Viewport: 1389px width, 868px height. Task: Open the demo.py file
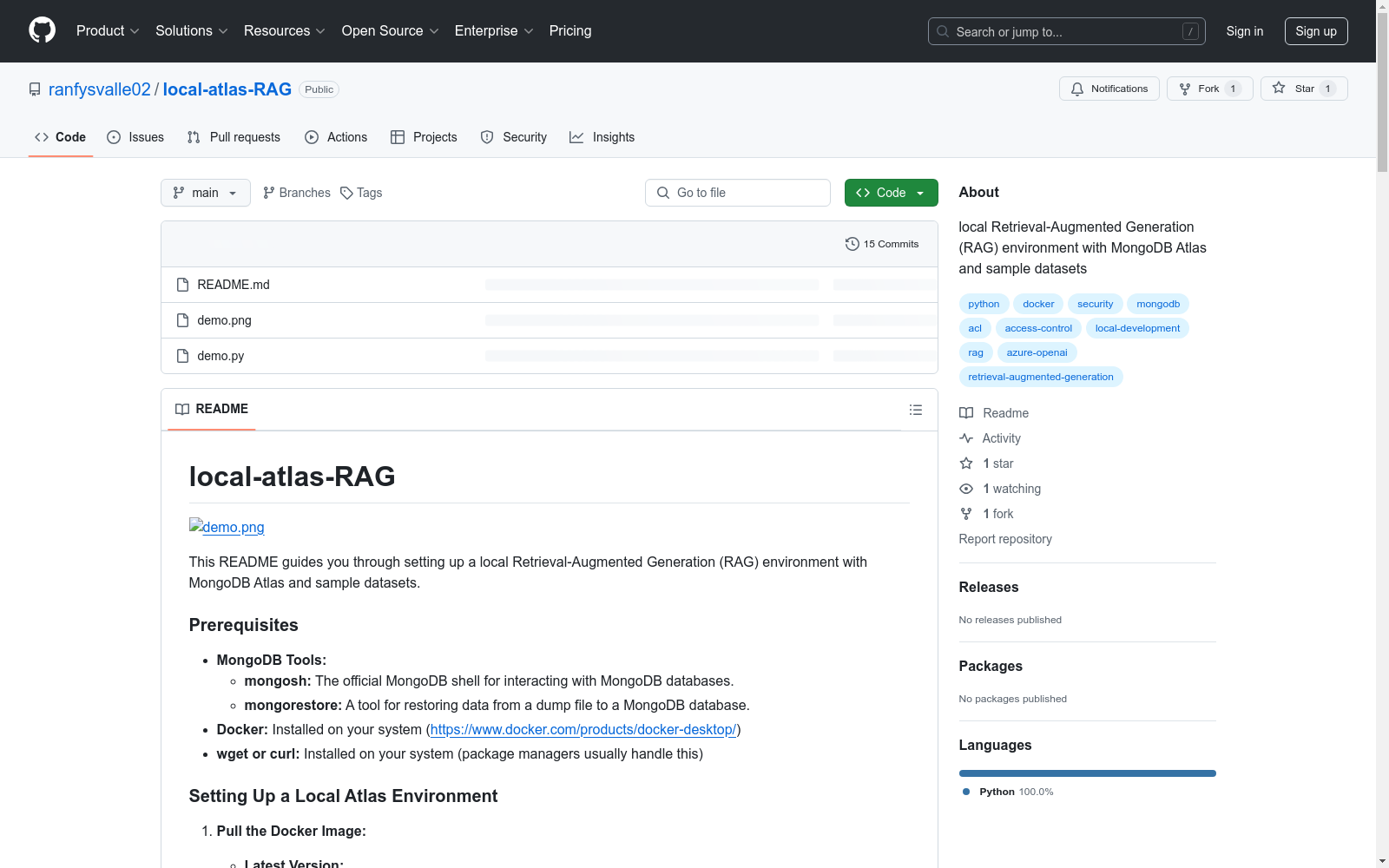coord(221,356)
